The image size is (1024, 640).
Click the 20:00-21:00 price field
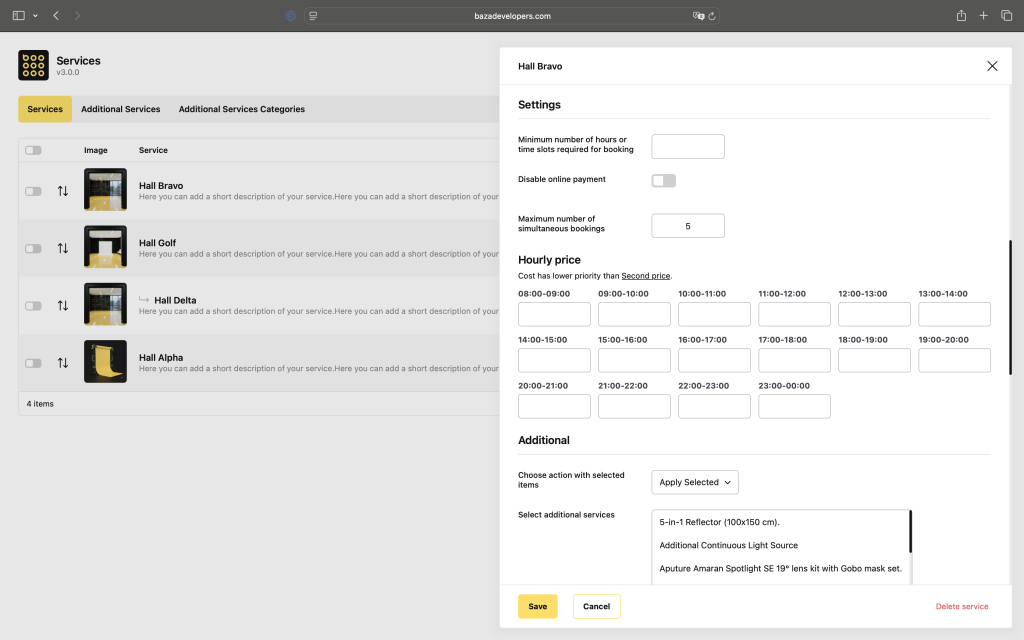click(554, 406)
